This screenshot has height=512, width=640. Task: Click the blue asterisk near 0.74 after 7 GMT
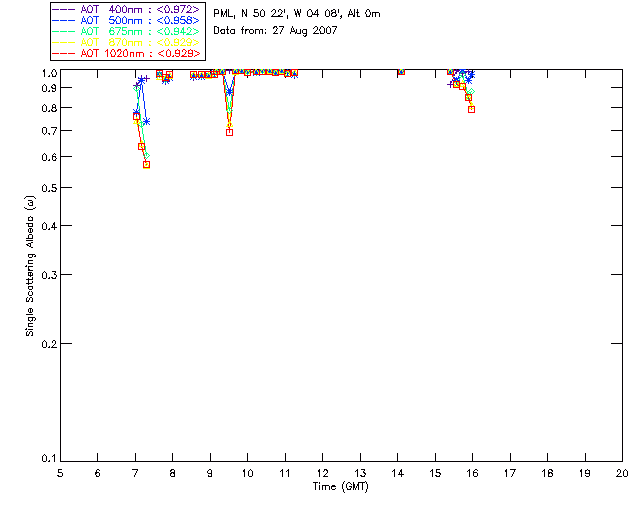point(147,122)
